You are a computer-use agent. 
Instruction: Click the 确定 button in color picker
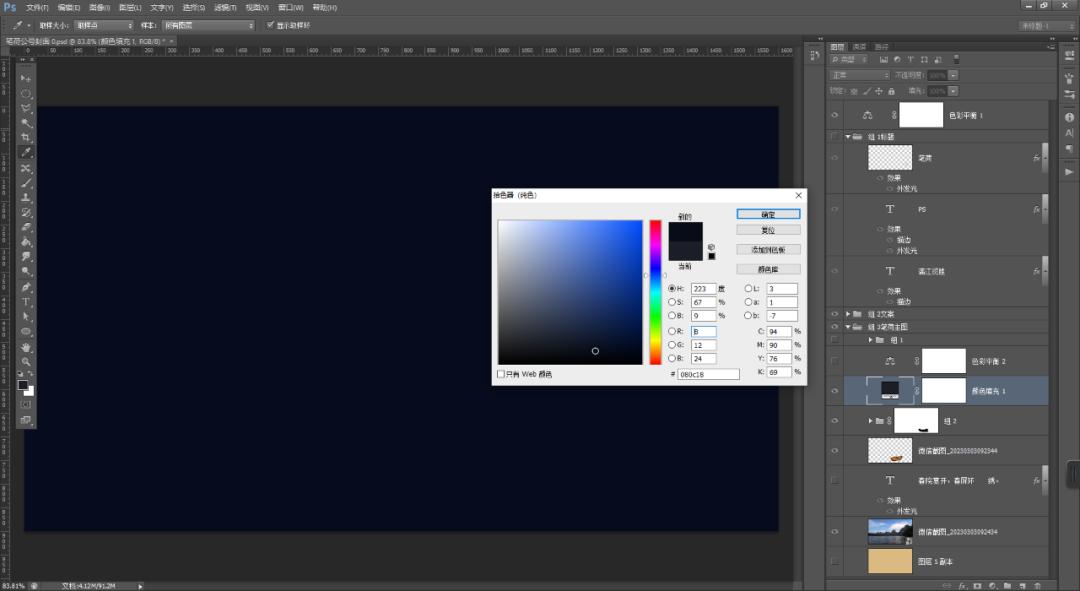(x=768, y=214)
